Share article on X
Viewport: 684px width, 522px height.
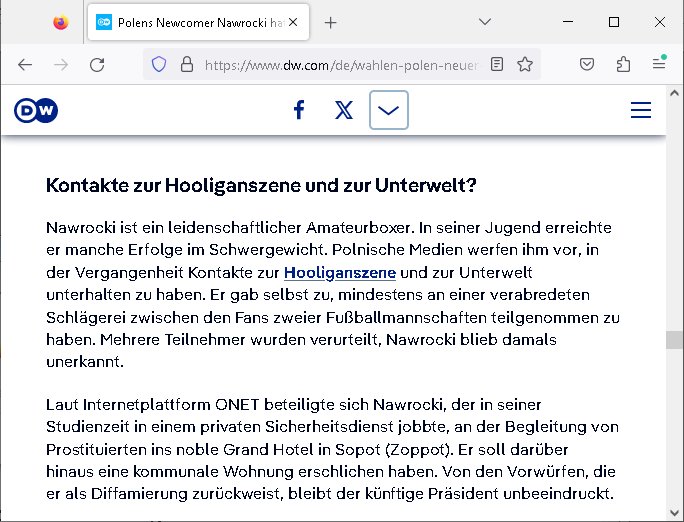[344, 110]
